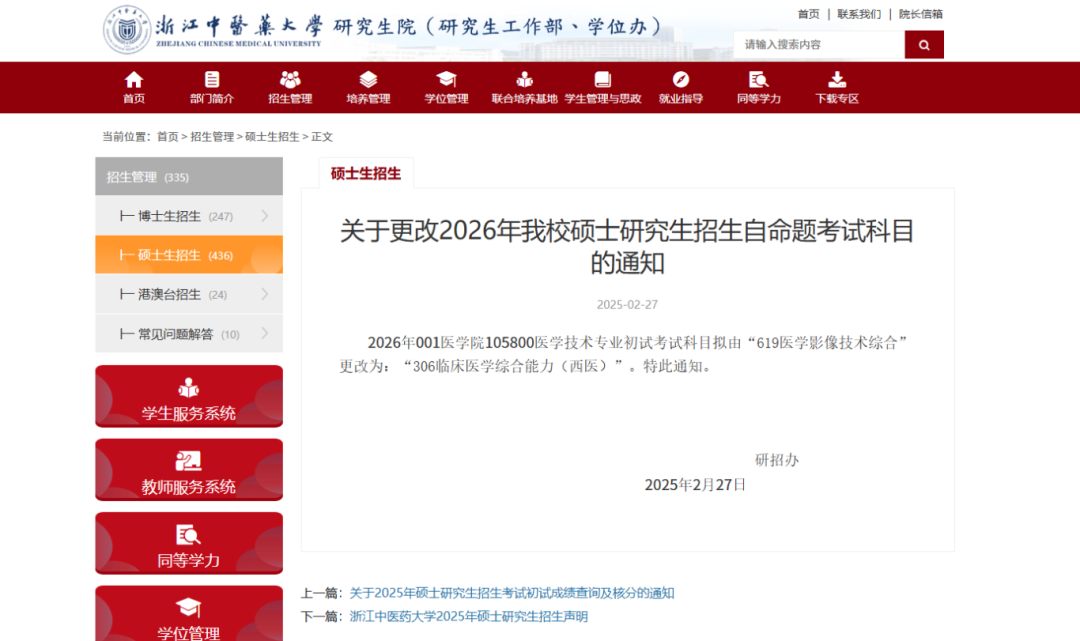Click the top-right 首页 link
Viewport: 1080px width, 641px height.
tap(809, 14)
